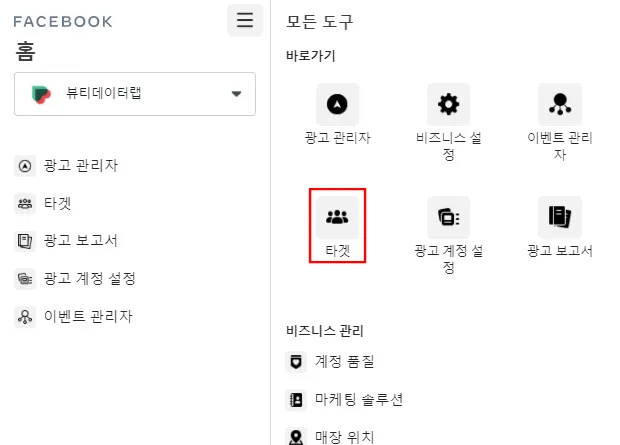
Task: Click the FACEBOOK logo text
Action: pyautogui.click(x=63, y=21)
